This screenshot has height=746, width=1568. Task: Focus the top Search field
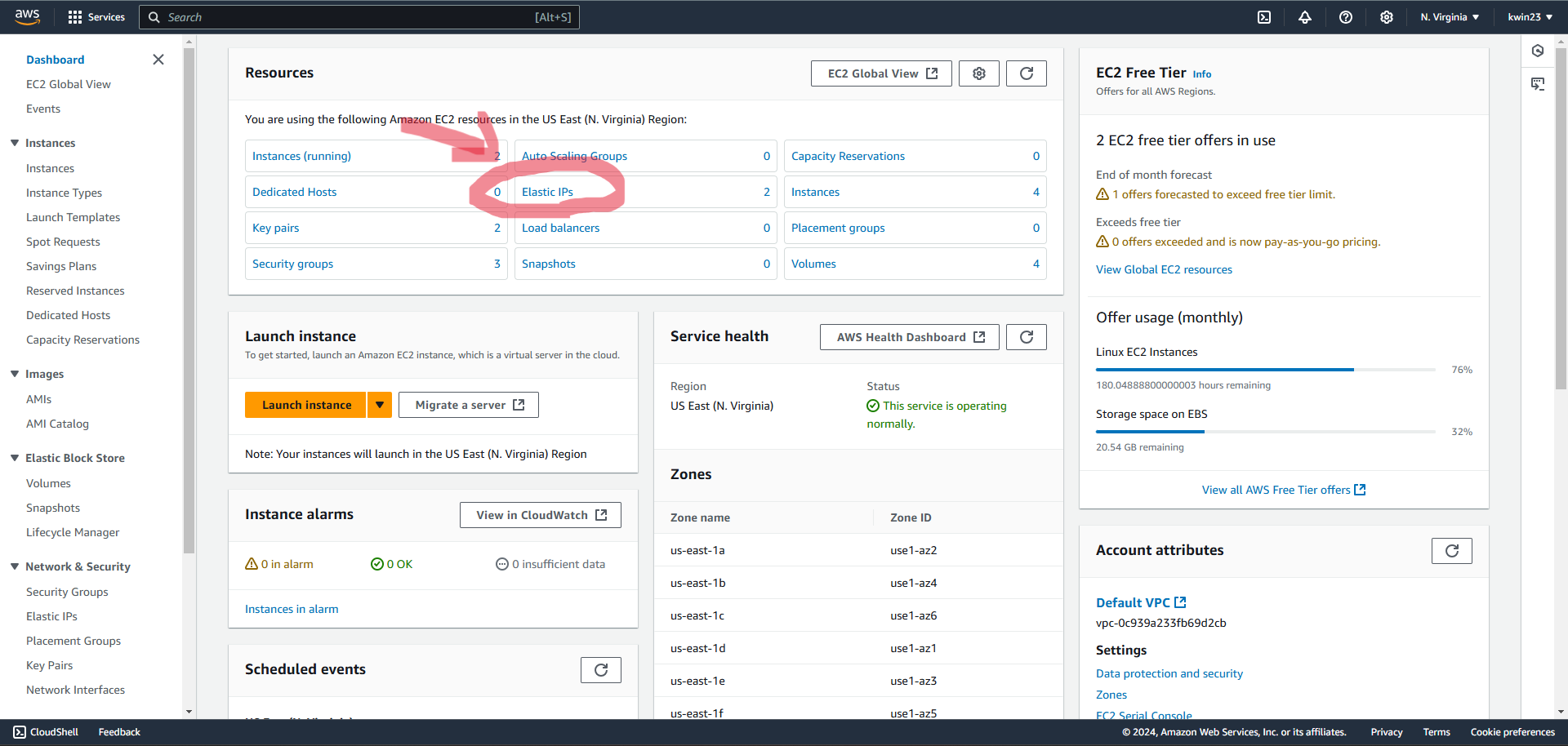click(x=359, y=17)
